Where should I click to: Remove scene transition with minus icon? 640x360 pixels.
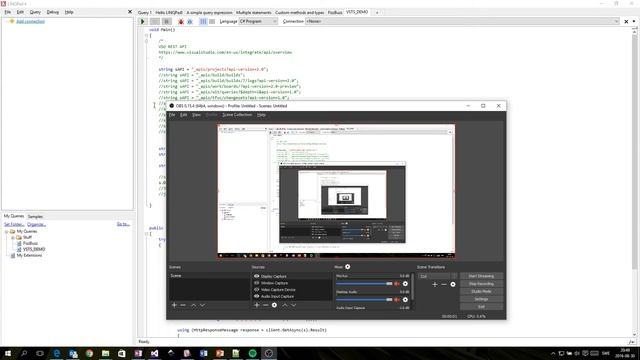click(x=444, y=284)
